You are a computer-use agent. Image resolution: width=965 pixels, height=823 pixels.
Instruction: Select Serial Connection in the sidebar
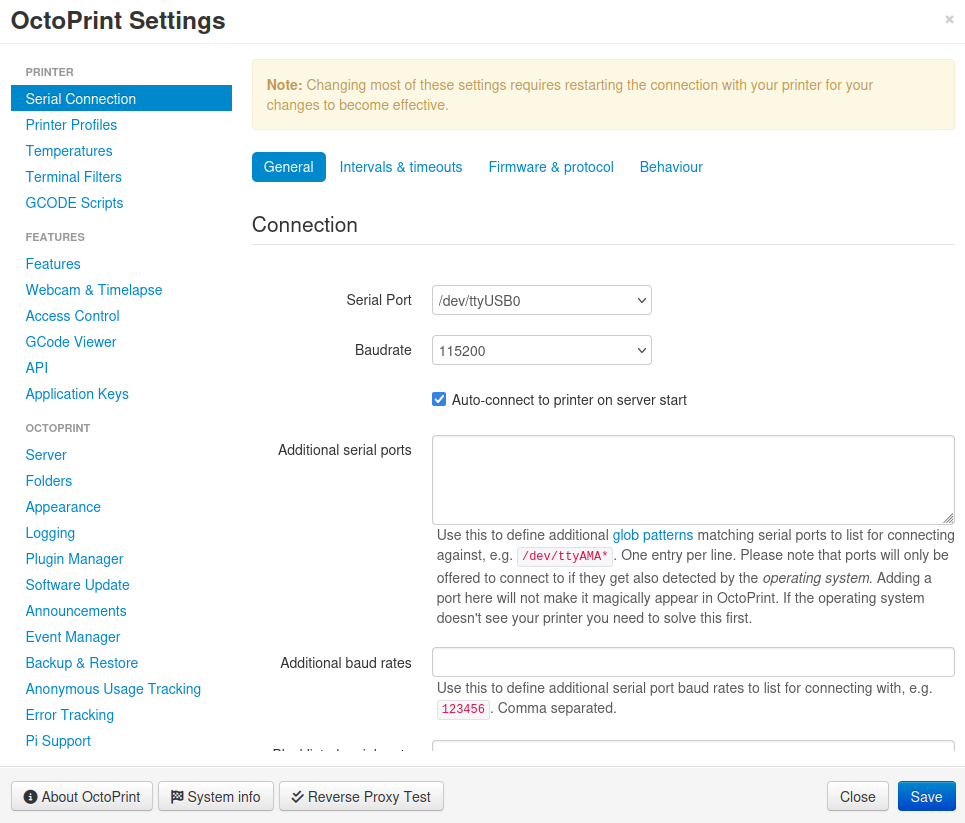[121, 98]
